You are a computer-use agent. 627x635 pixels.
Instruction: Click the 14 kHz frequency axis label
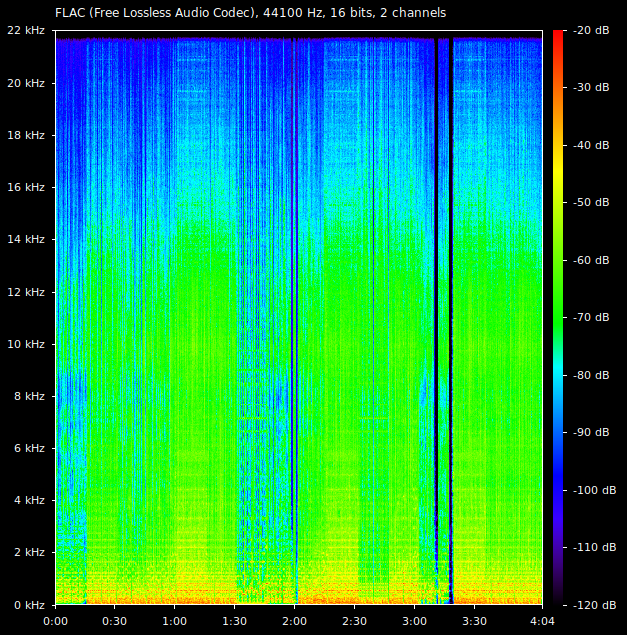[x=26, y=239]
